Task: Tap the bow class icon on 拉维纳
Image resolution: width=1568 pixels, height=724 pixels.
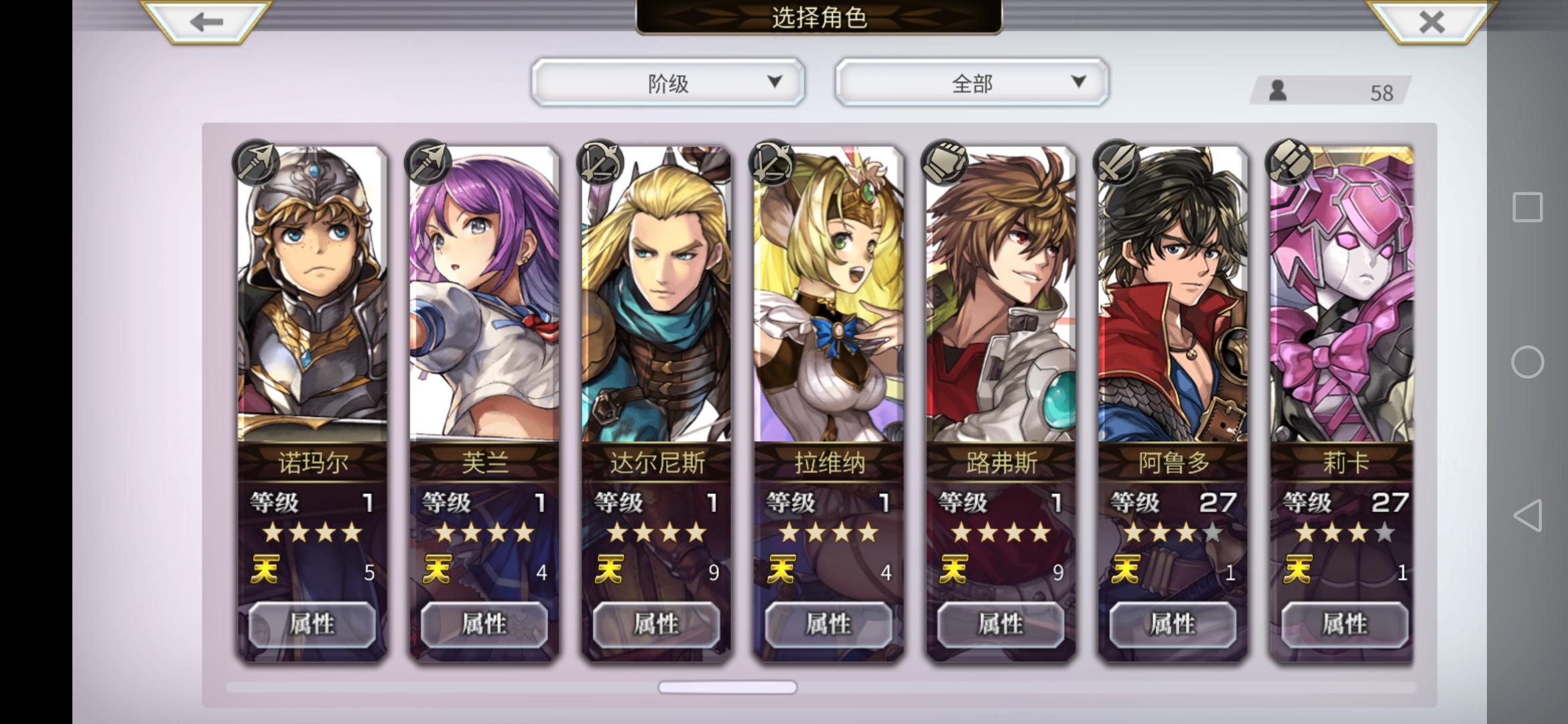Action: click(773, 163)
